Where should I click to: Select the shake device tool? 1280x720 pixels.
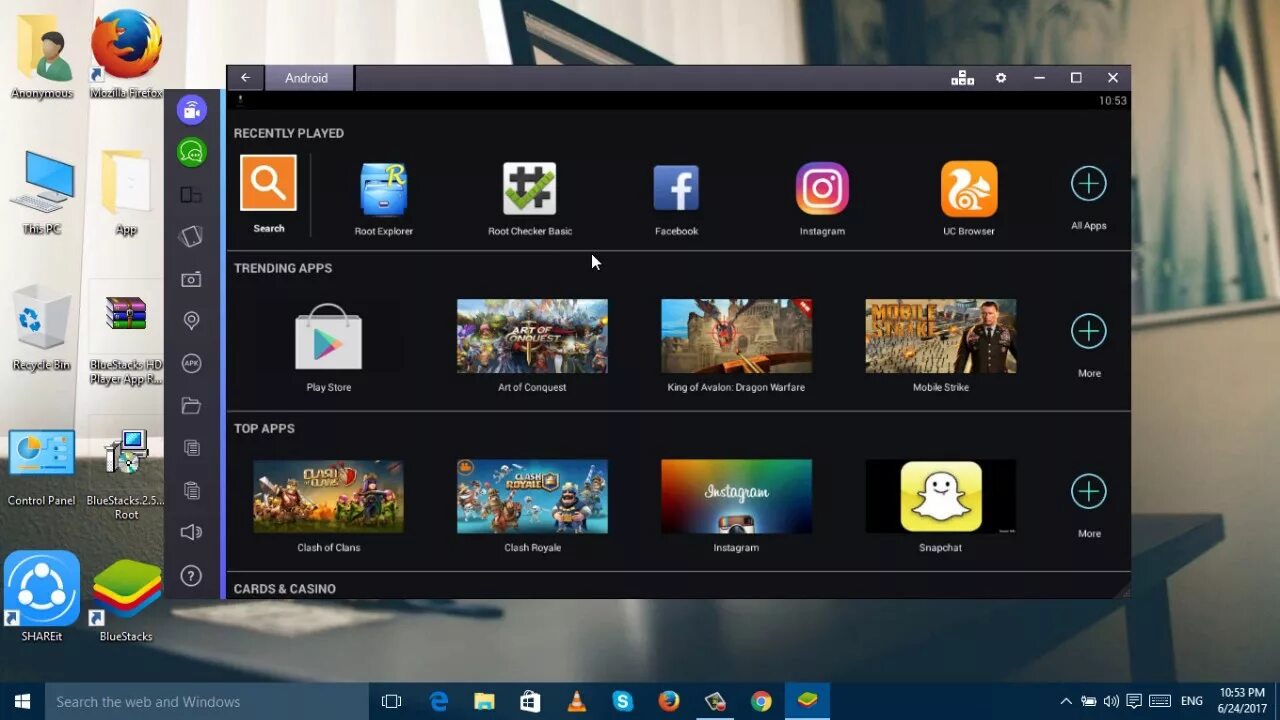[x=191, y=236]
